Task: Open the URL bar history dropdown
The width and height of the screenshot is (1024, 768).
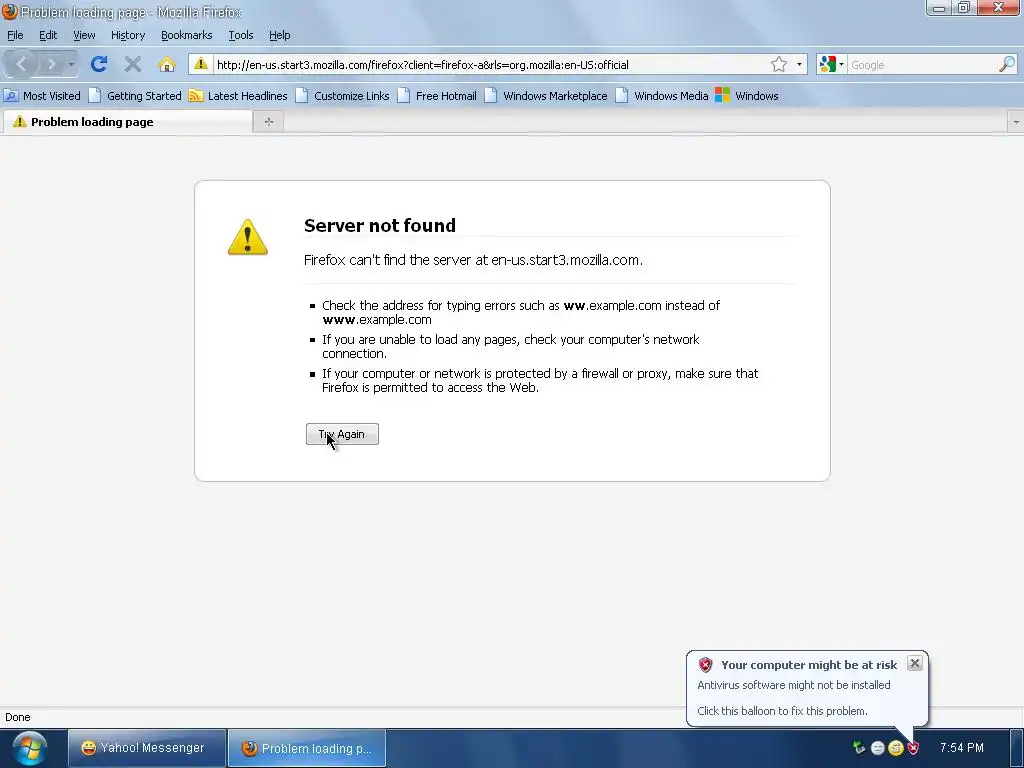Action: 799,64
